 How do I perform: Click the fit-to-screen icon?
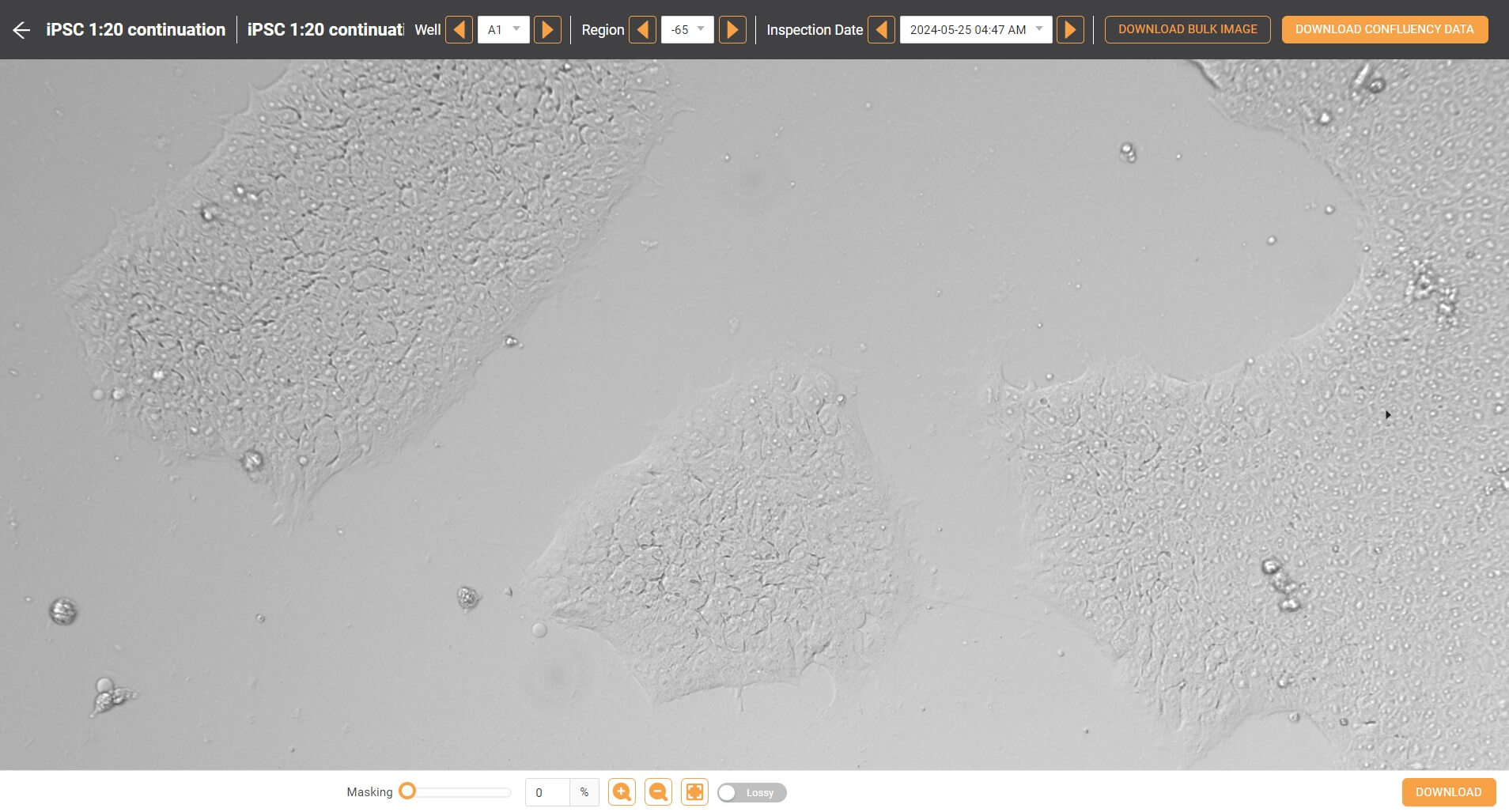[x=694, y=791]
